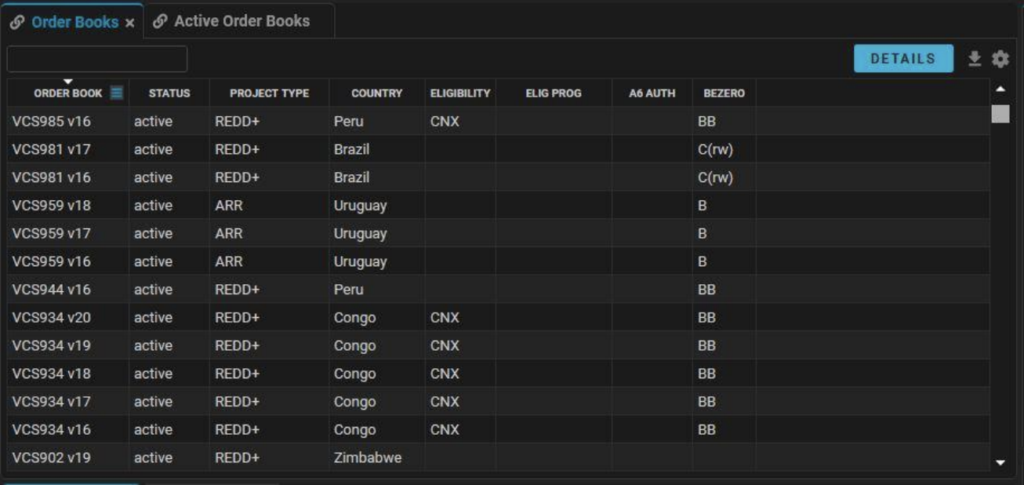Click the scrollbar up arrow

pos(1000,89)
